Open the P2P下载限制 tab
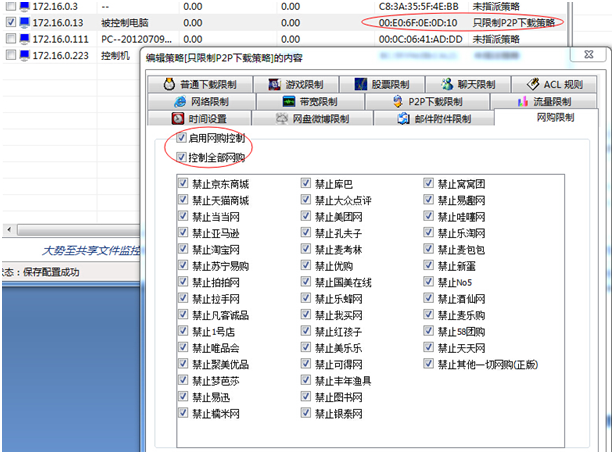The width and height of the screenshot is (614, 454). (427, 102)
